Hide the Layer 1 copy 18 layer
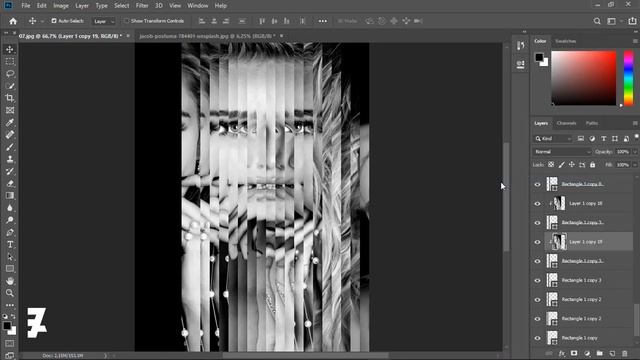This screenshot has width=640, height=360. (537, 204)
